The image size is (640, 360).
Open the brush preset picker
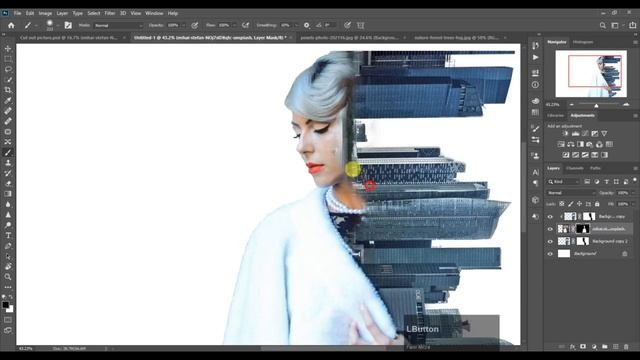[52, 25]
